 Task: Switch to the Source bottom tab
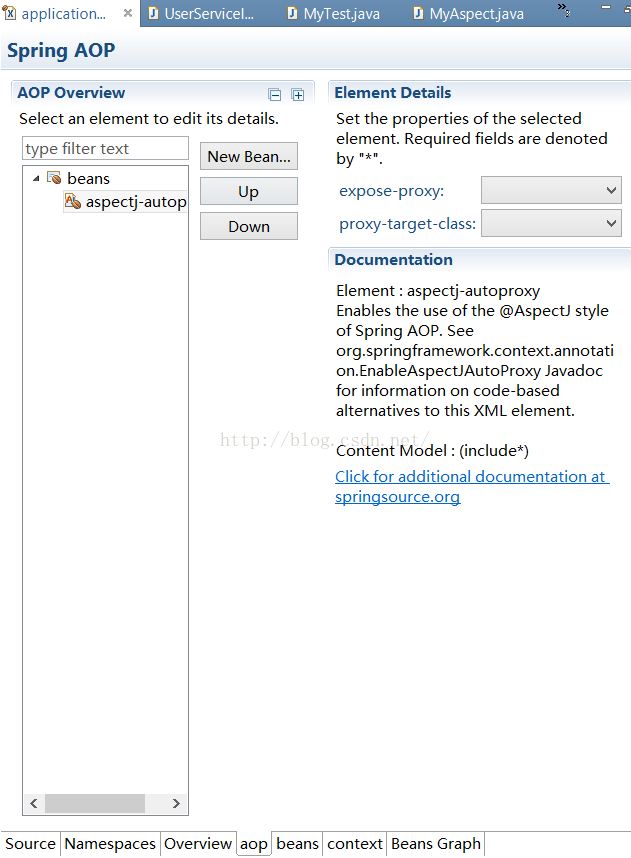click(31, 844)
